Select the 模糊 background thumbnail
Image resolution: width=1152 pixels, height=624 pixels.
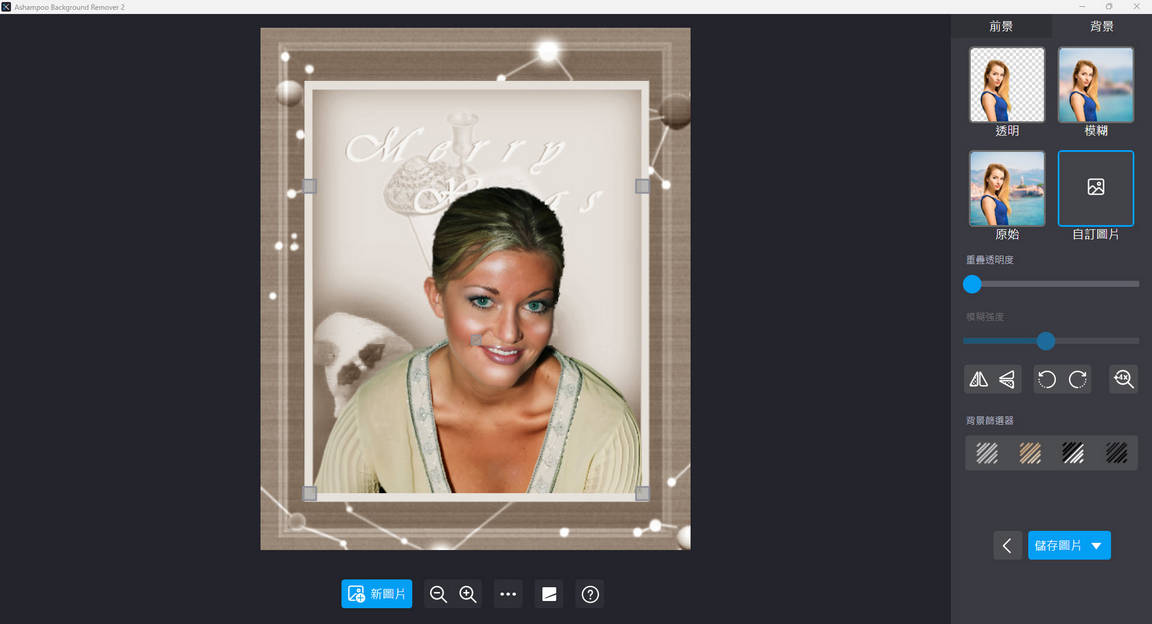point(1095,85)
